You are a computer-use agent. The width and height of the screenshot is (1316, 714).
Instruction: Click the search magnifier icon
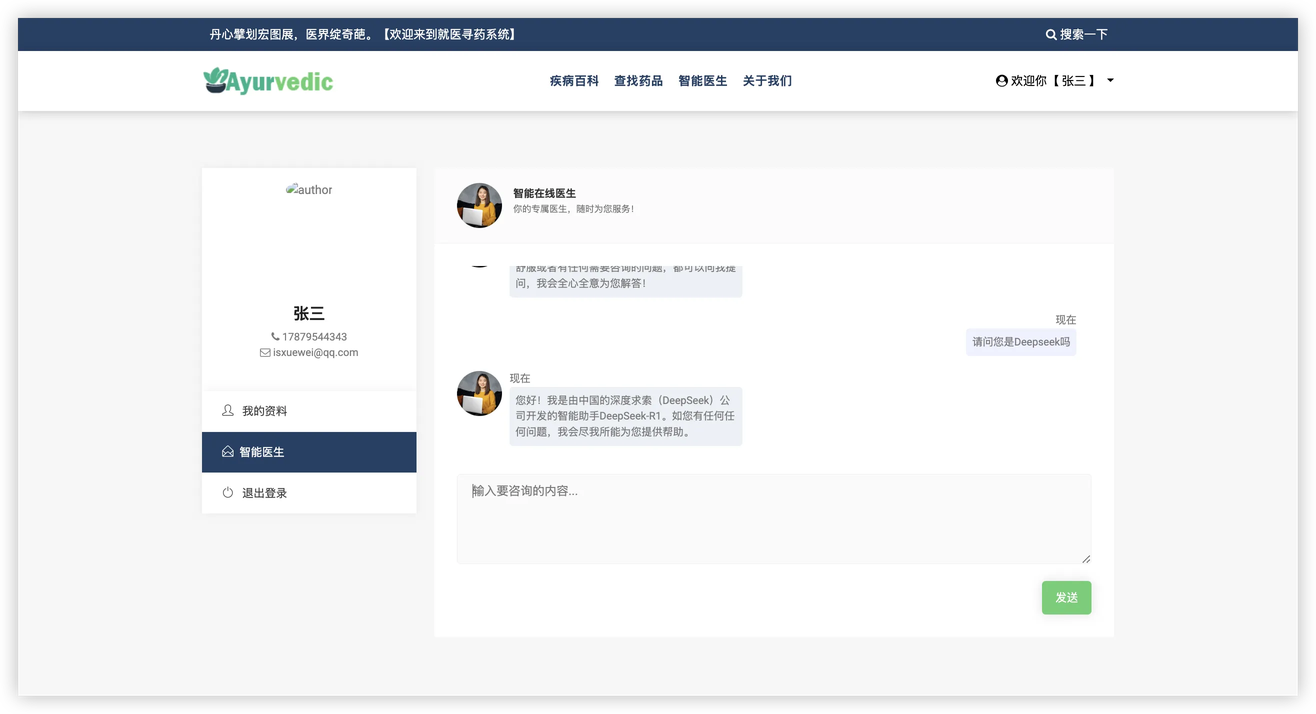[1051, 34]
